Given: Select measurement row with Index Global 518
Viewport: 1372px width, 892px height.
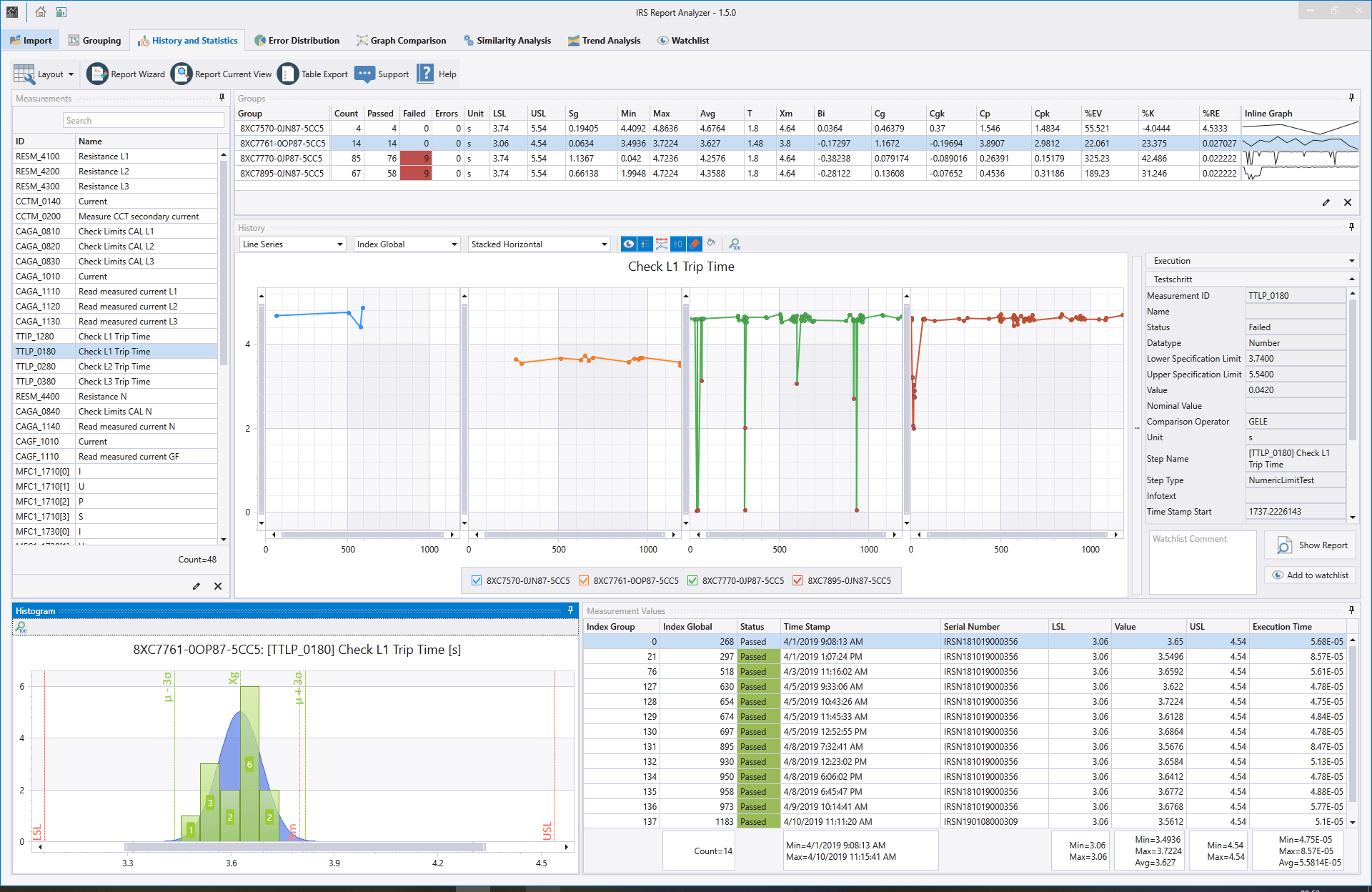Looking at the screenshot, I should [x=965, y=672].
